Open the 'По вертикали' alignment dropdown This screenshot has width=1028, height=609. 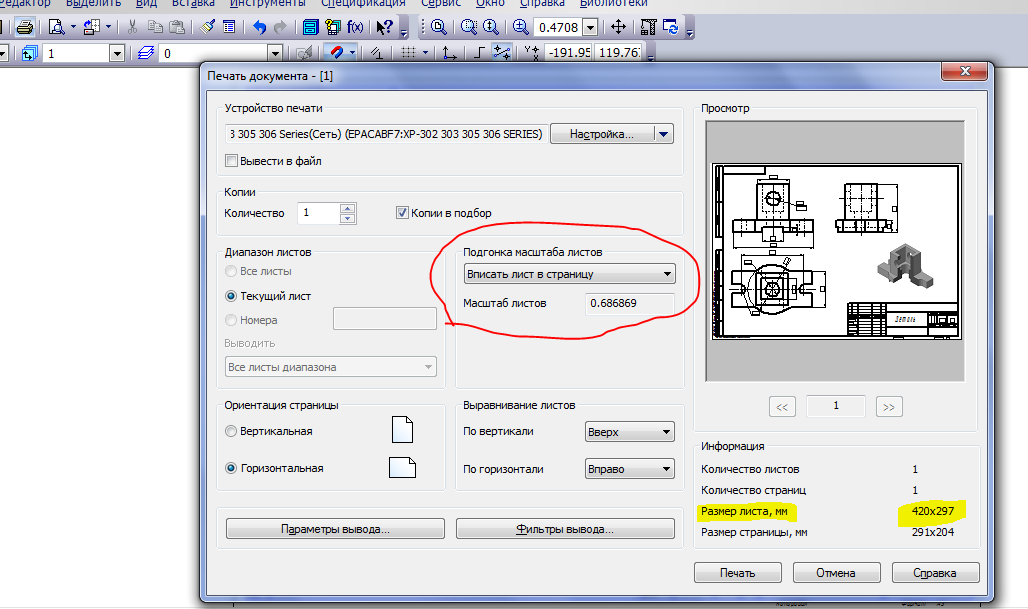[x=629, y=432]
